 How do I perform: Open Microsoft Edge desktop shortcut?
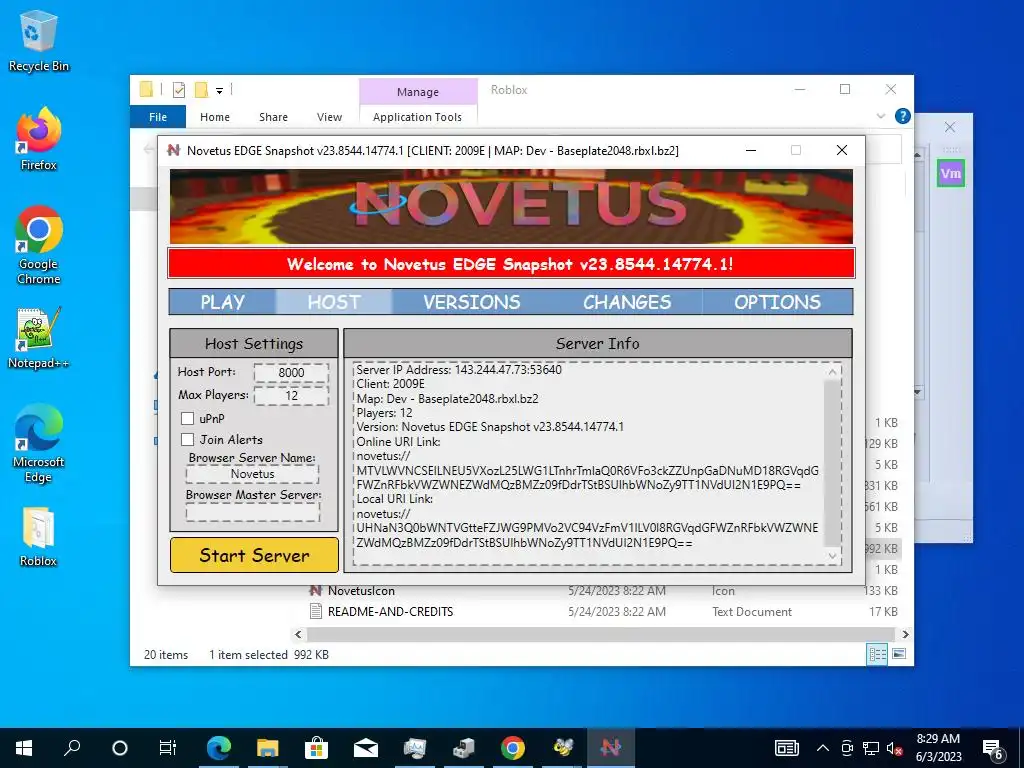pyautogui.click(x=38, y=443)
